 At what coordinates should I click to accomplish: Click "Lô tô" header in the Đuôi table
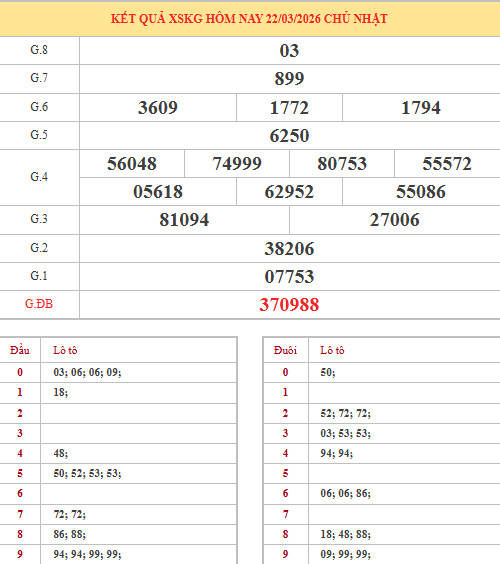click(x=332, y=350)
